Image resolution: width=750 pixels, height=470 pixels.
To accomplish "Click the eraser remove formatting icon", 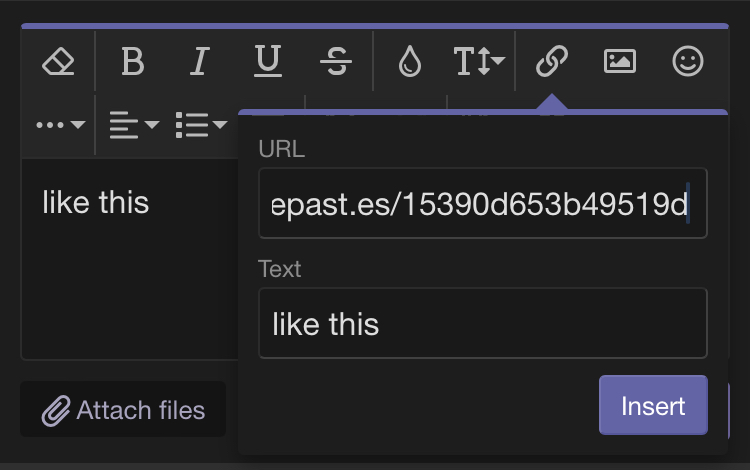I will [x=58, y=61].
